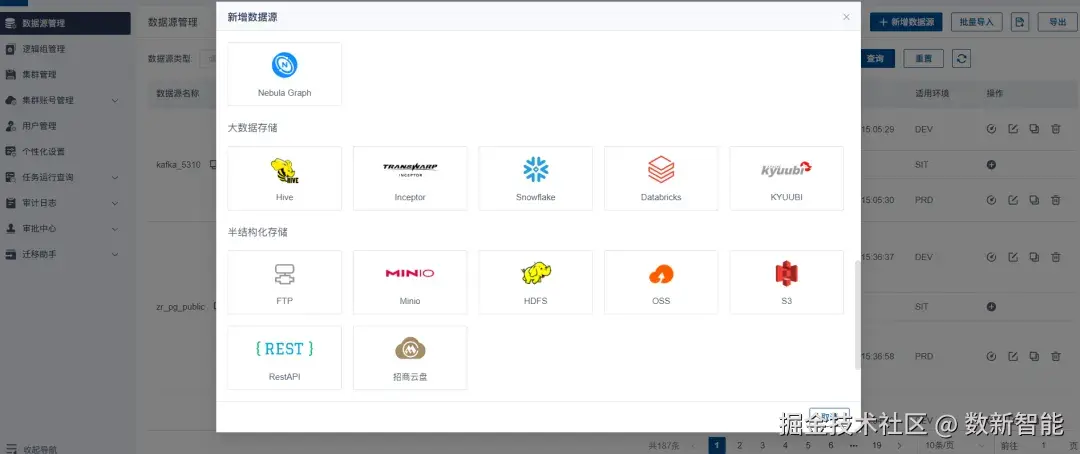This screenshot has width=1080, height=454.
Task: Delete the PRD 15:36:58 row
Action: [x=1055, y=356]
